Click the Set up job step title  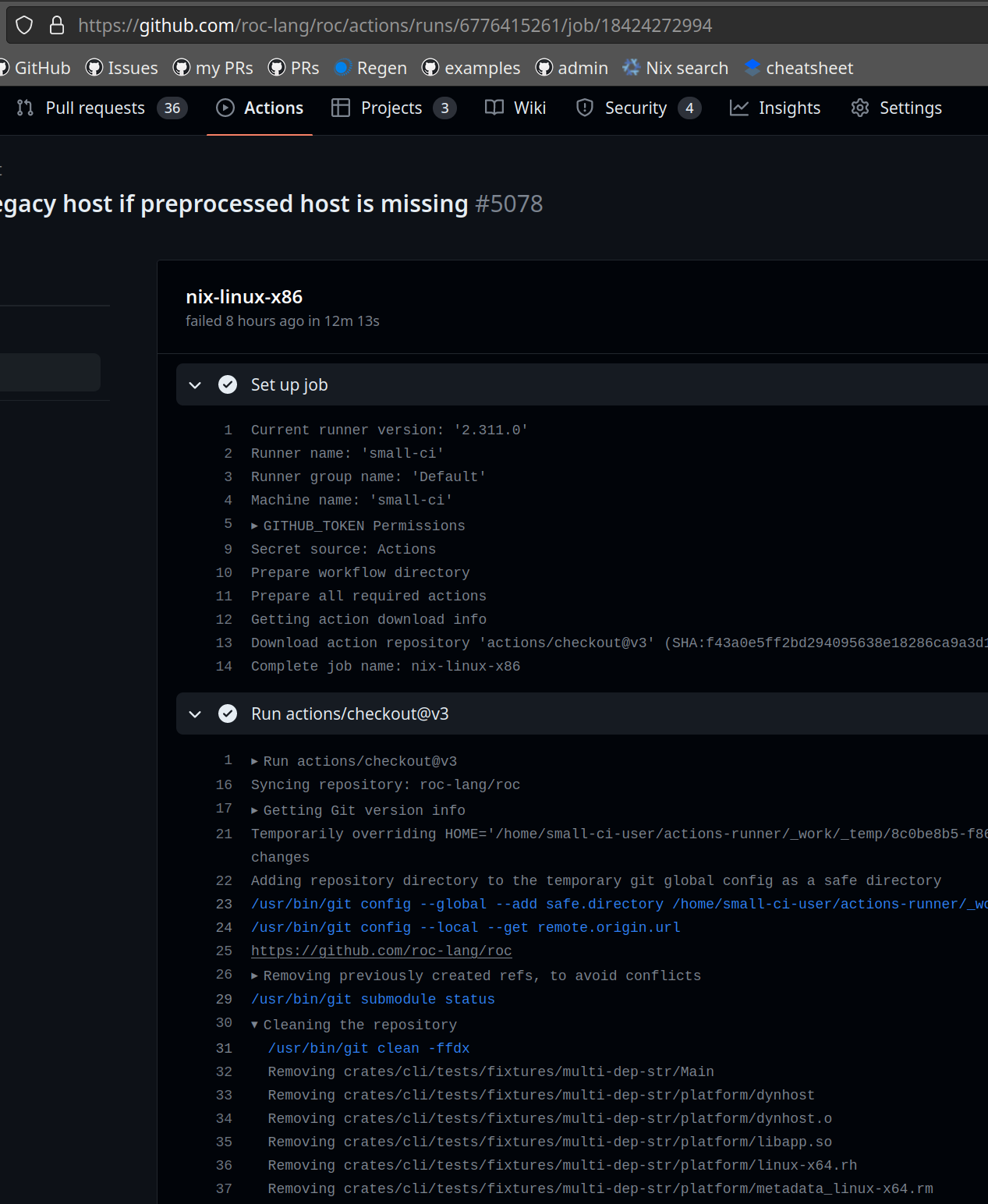[289, 384]
